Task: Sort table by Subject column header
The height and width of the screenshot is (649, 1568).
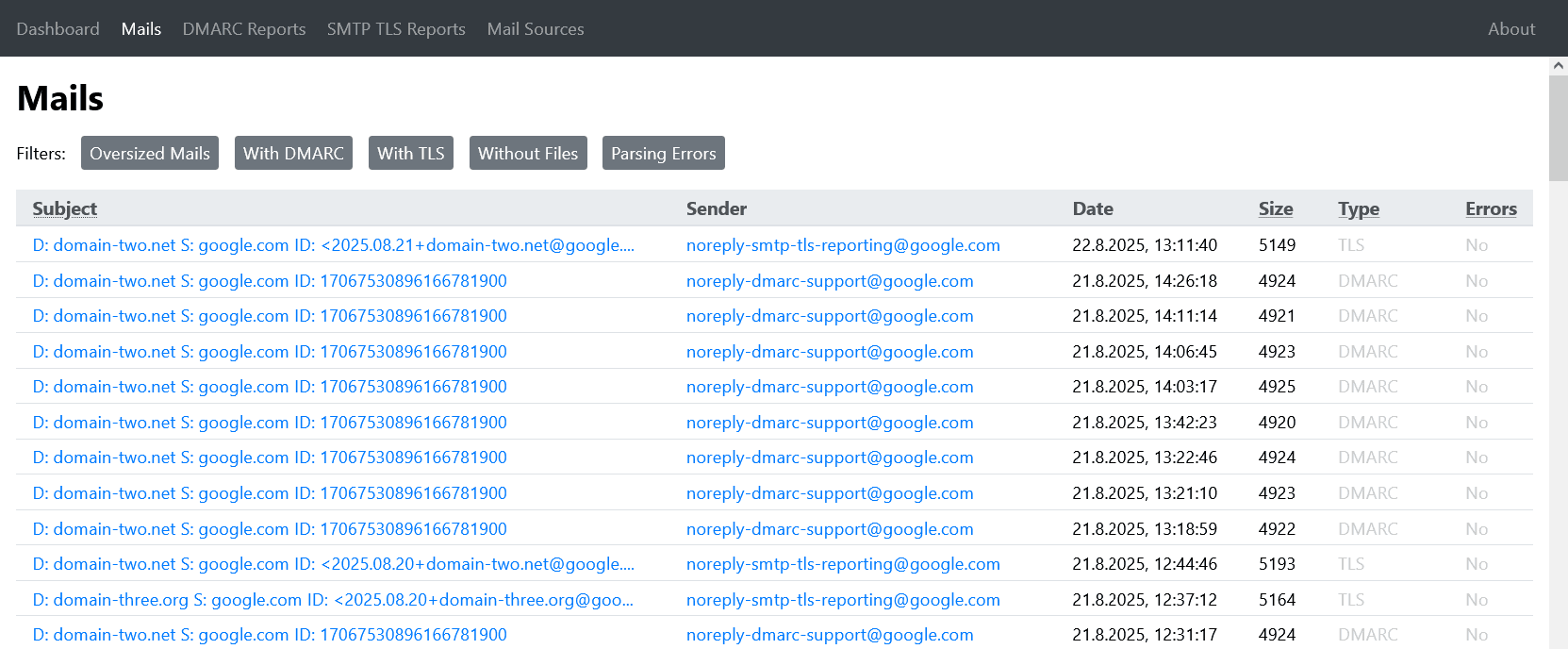Action: (64, 208)
